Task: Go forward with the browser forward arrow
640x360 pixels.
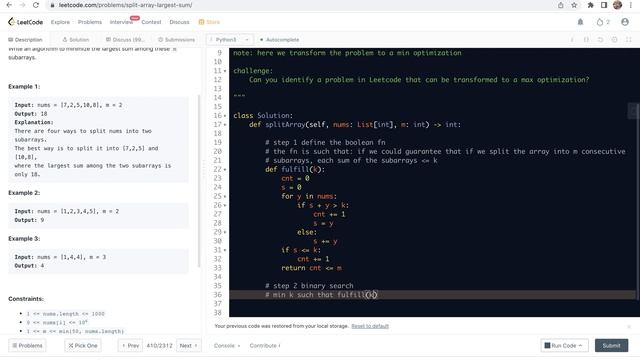Action: point(22,5)
